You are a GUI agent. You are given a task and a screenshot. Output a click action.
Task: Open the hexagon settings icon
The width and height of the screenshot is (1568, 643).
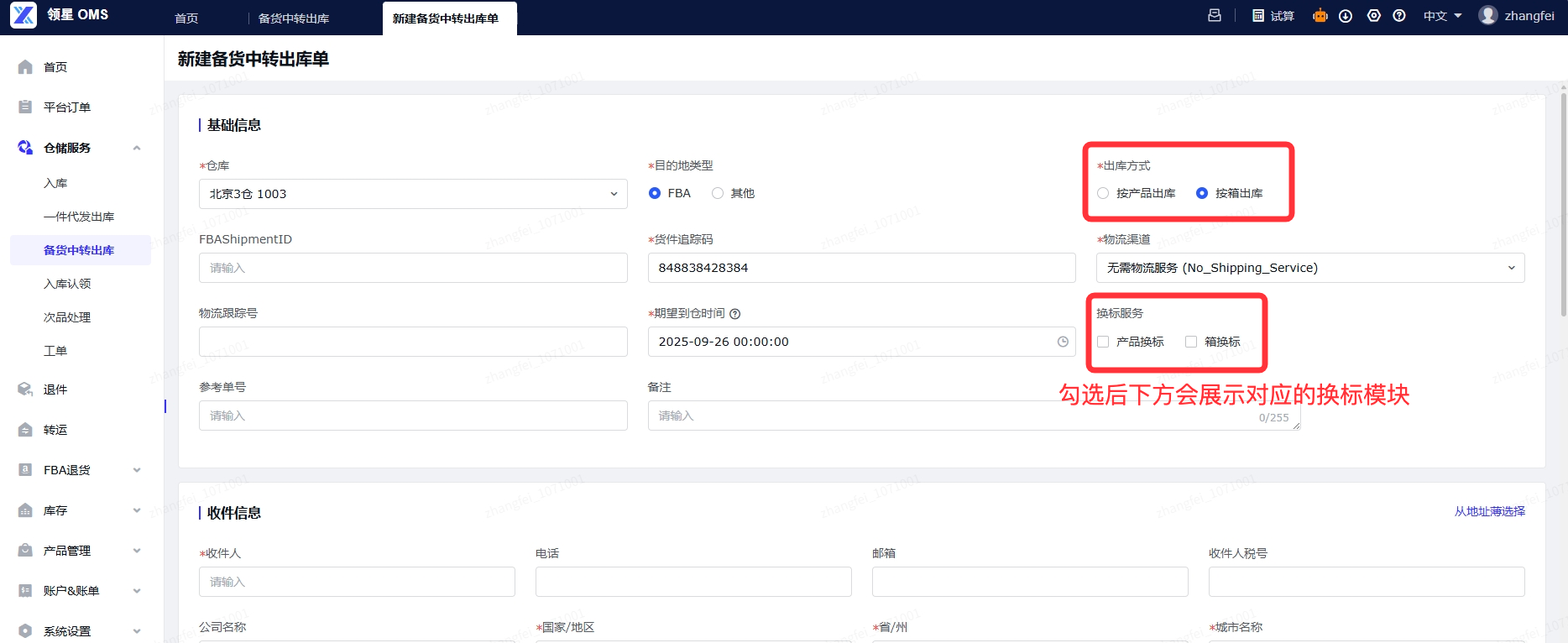pyautogui.click(x=1374, y=16)
